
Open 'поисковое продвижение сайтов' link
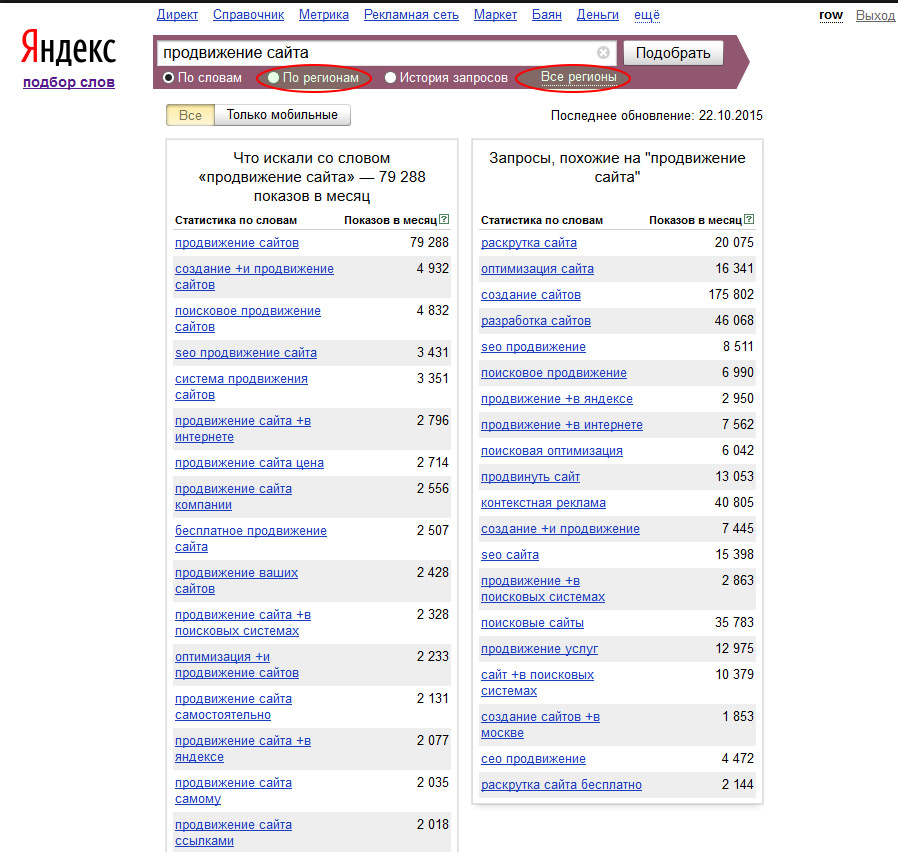[x=247, y=318]
